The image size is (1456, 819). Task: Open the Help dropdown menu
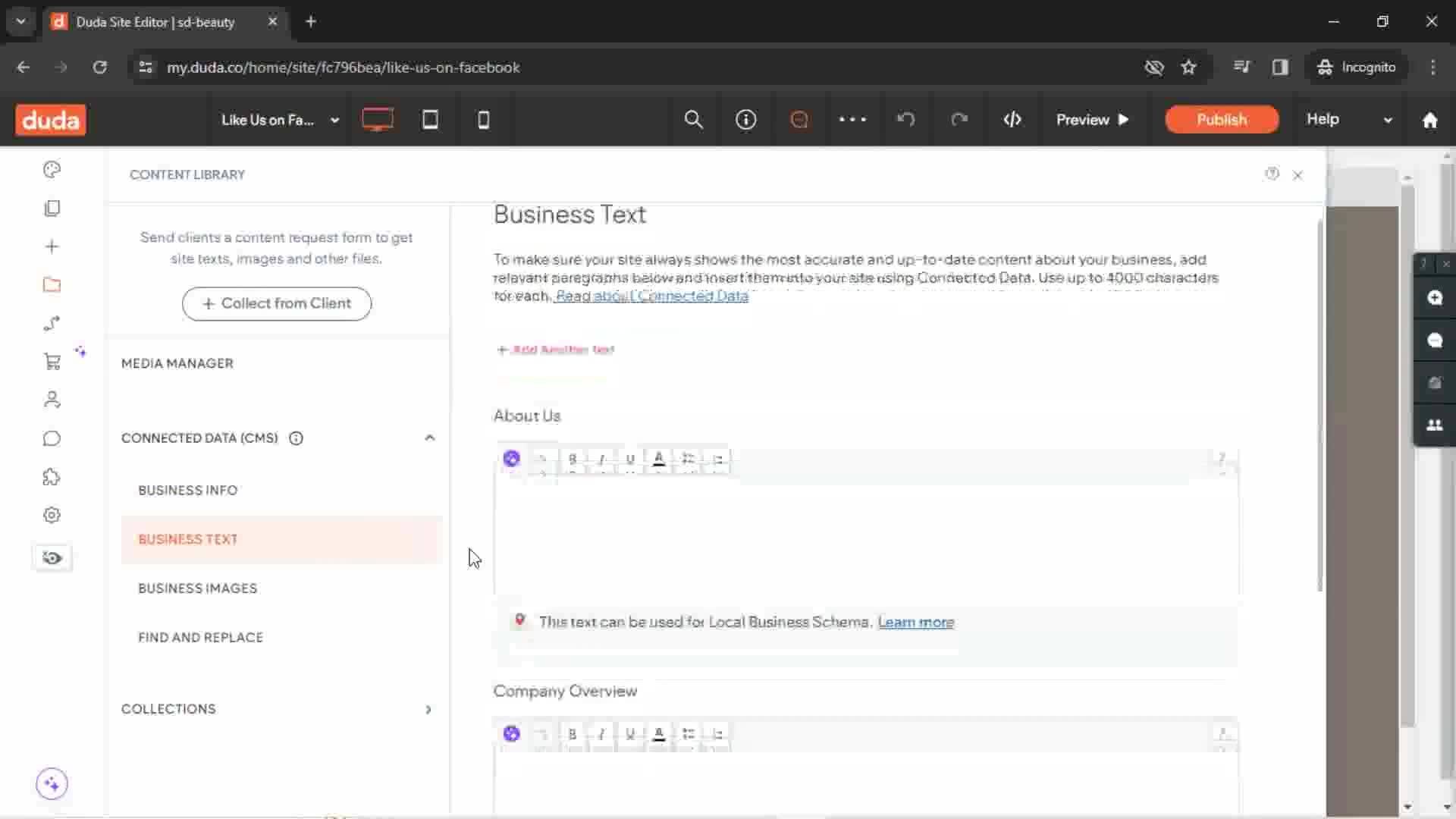[1349, 120]
